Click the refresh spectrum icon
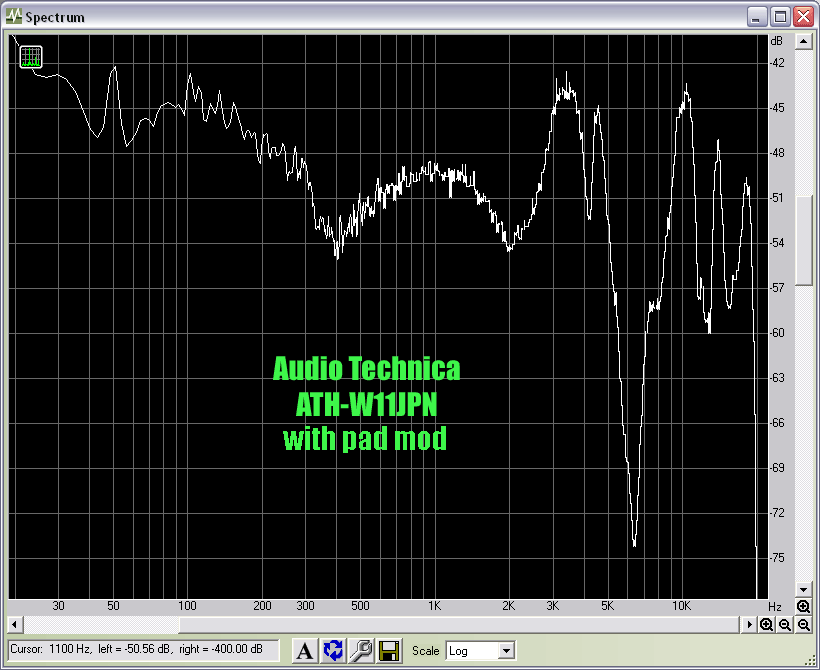This screenshot has width=820, height=670. [333, 651]
